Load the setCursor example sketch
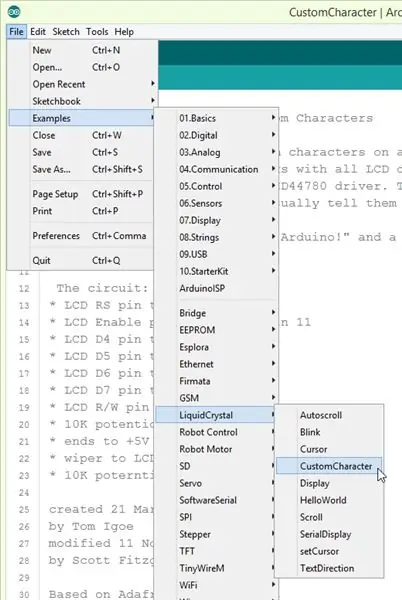Screen dimensions: 402x600 (x=329, y=551)
